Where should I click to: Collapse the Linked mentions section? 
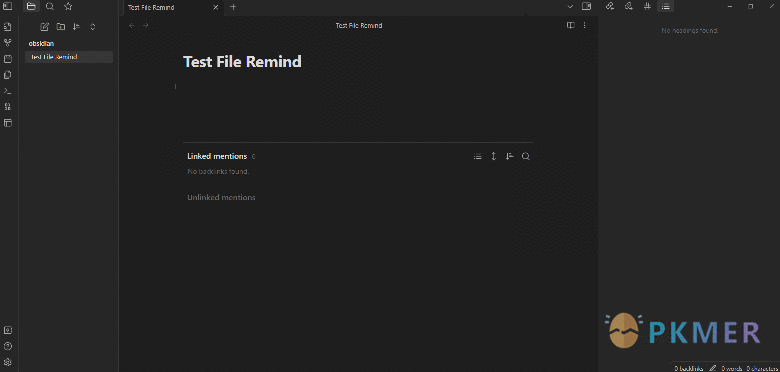click(x=217, y=156)
